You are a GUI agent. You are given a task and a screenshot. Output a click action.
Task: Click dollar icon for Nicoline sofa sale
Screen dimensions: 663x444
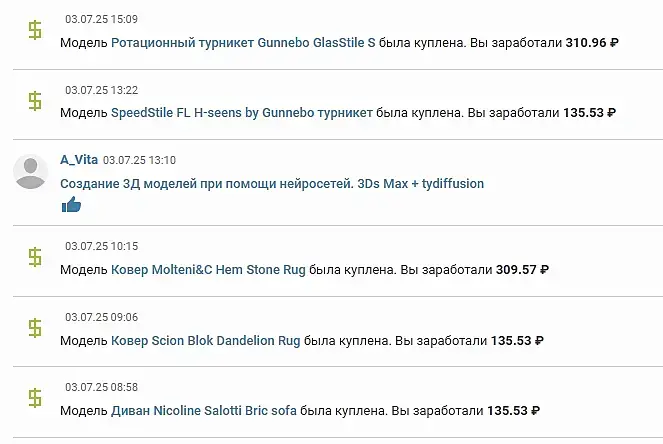point(35,398)
